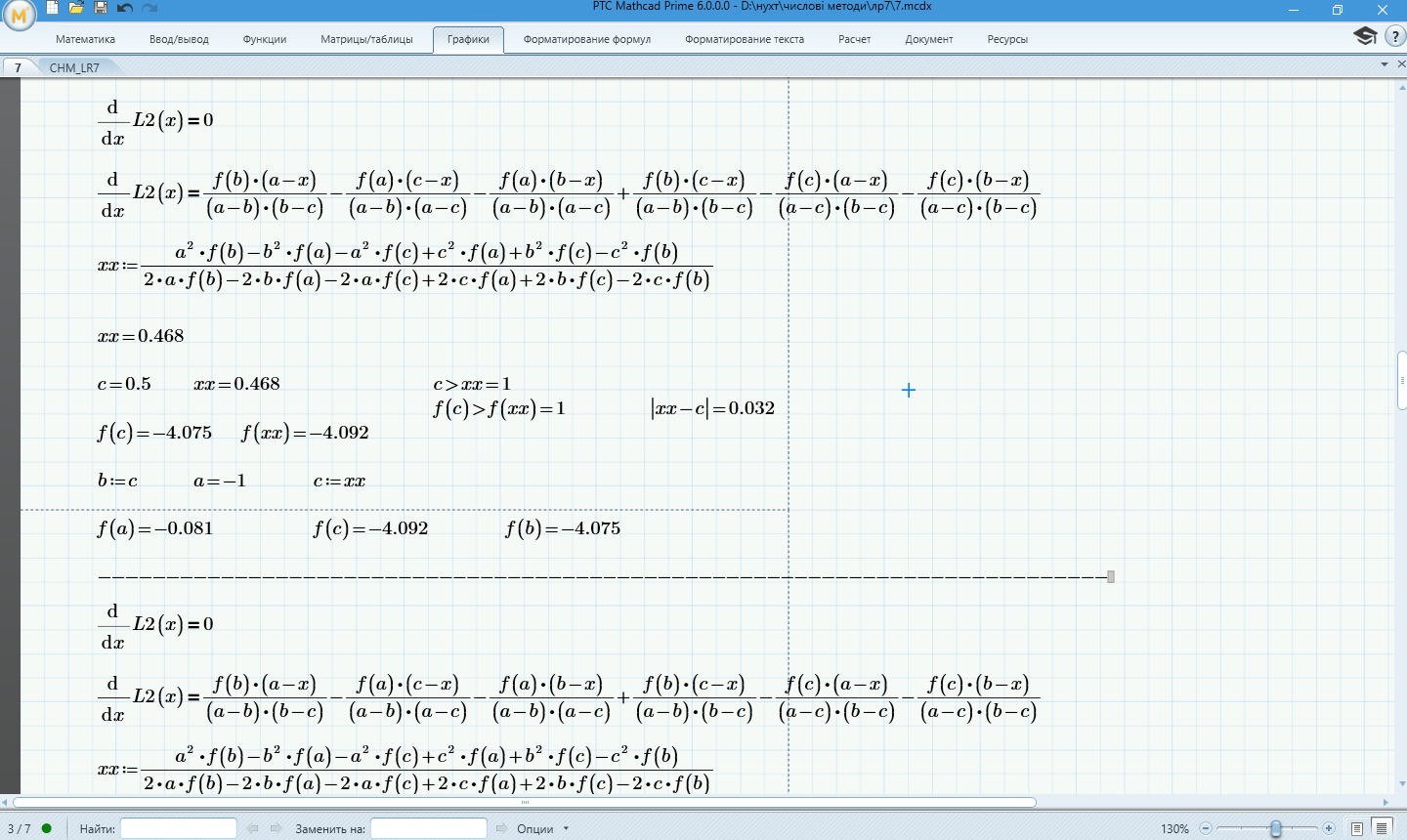
Task: Click the find next arrow button
Action: click(276, 828)
